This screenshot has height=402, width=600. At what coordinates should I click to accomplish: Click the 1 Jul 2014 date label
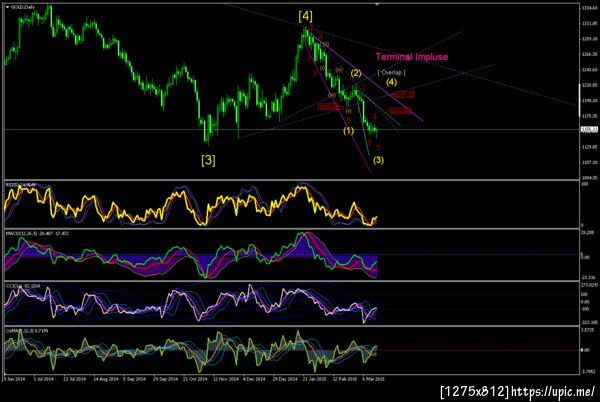pos(44,379)
